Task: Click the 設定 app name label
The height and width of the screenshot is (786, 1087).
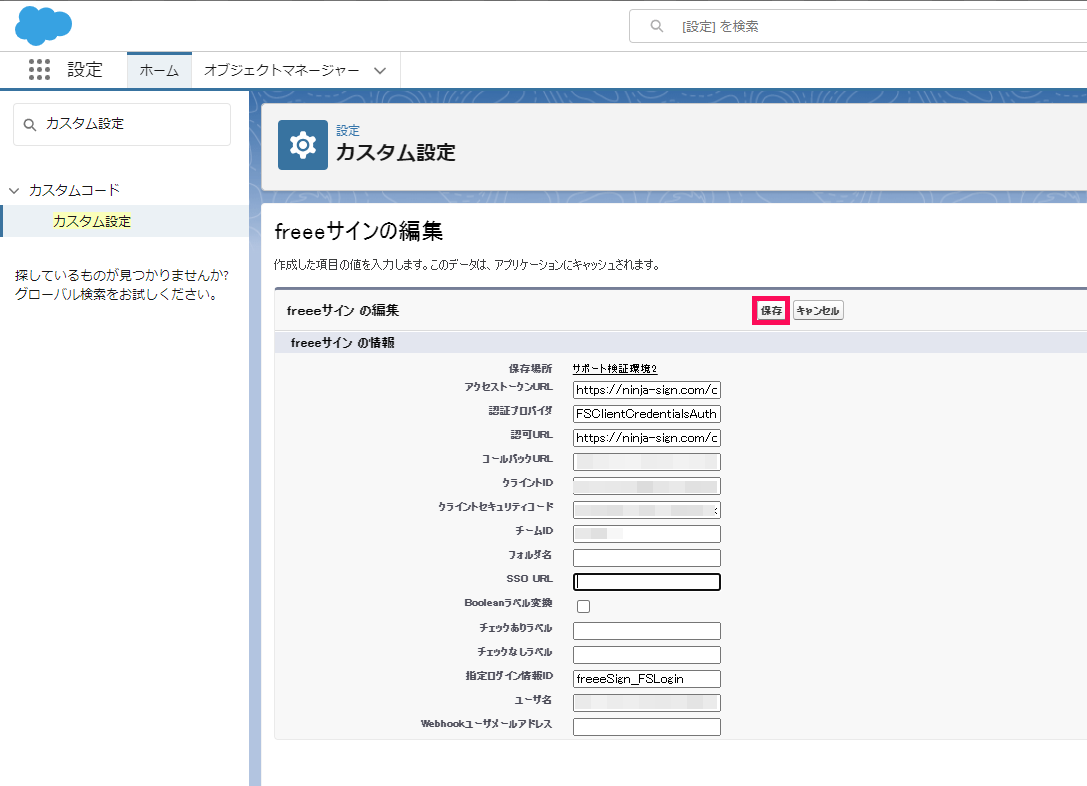Action: pyautogui.click(x=85, y=70)
